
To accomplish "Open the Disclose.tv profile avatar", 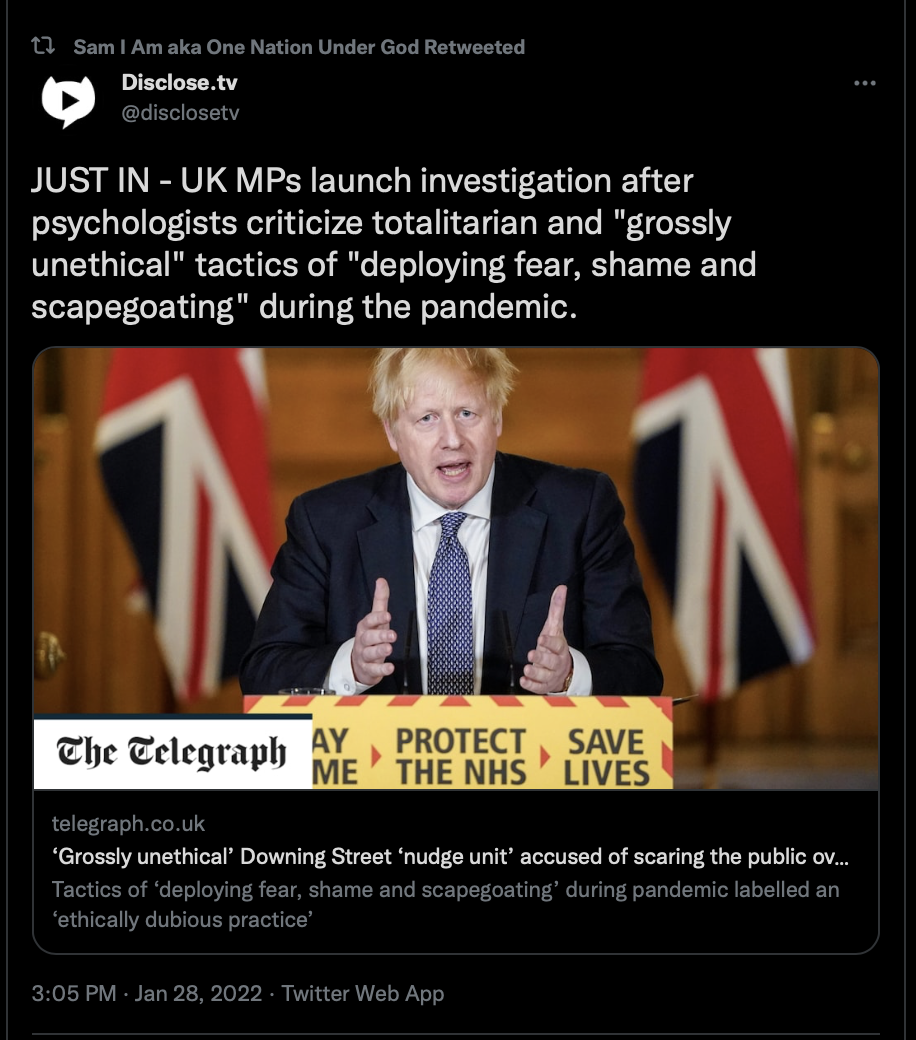I will [x=68, y=100].
